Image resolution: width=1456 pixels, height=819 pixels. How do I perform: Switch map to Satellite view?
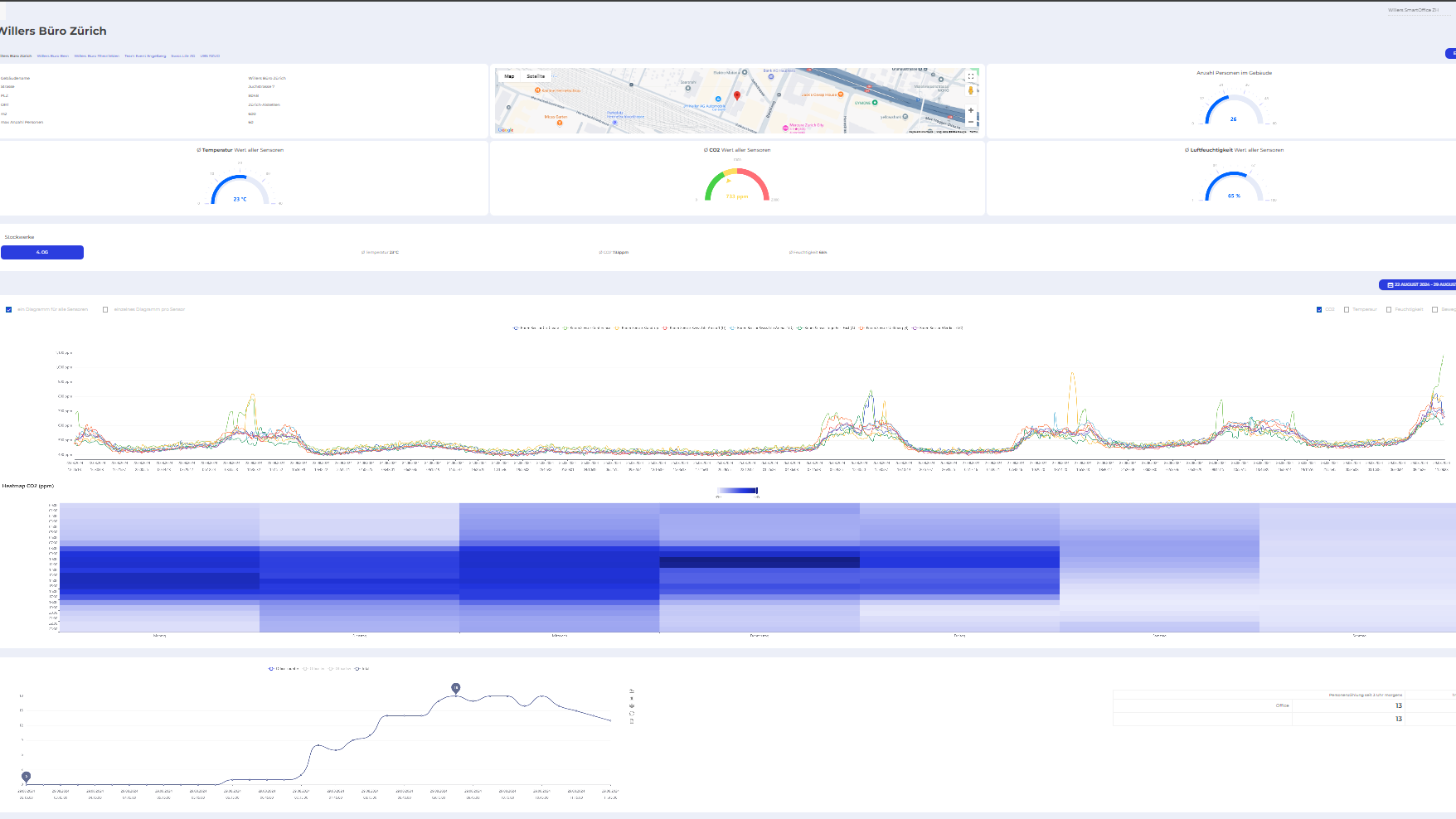click(x=536, y=76)
